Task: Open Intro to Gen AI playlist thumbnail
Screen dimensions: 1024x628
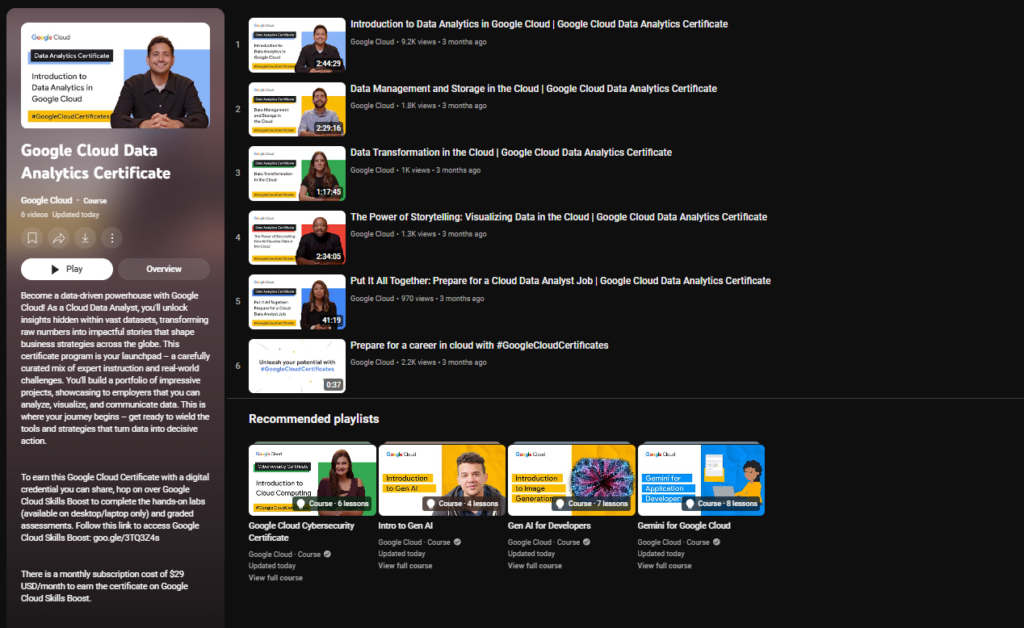Action: [x=442, y=480]
